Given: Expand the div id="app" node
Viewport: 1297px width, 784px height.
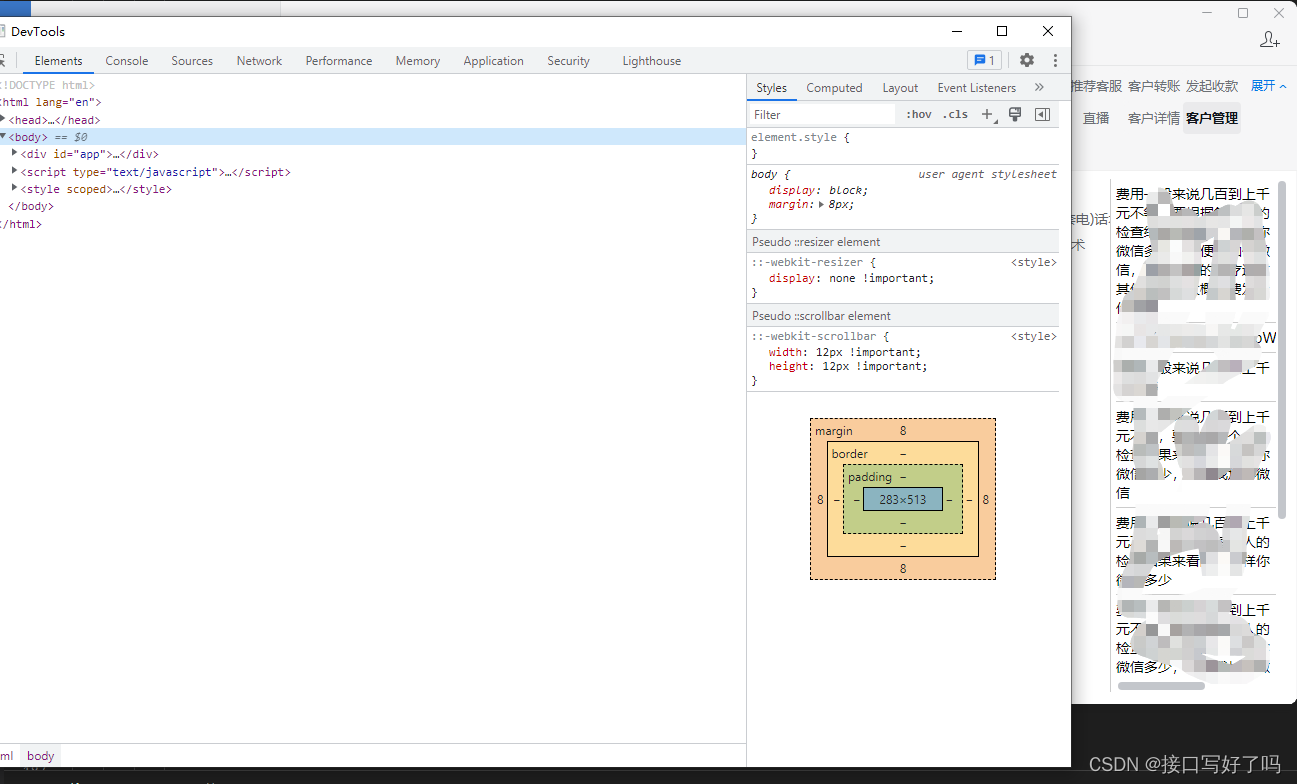Looking at the screenshot, I should pos(15,153).
